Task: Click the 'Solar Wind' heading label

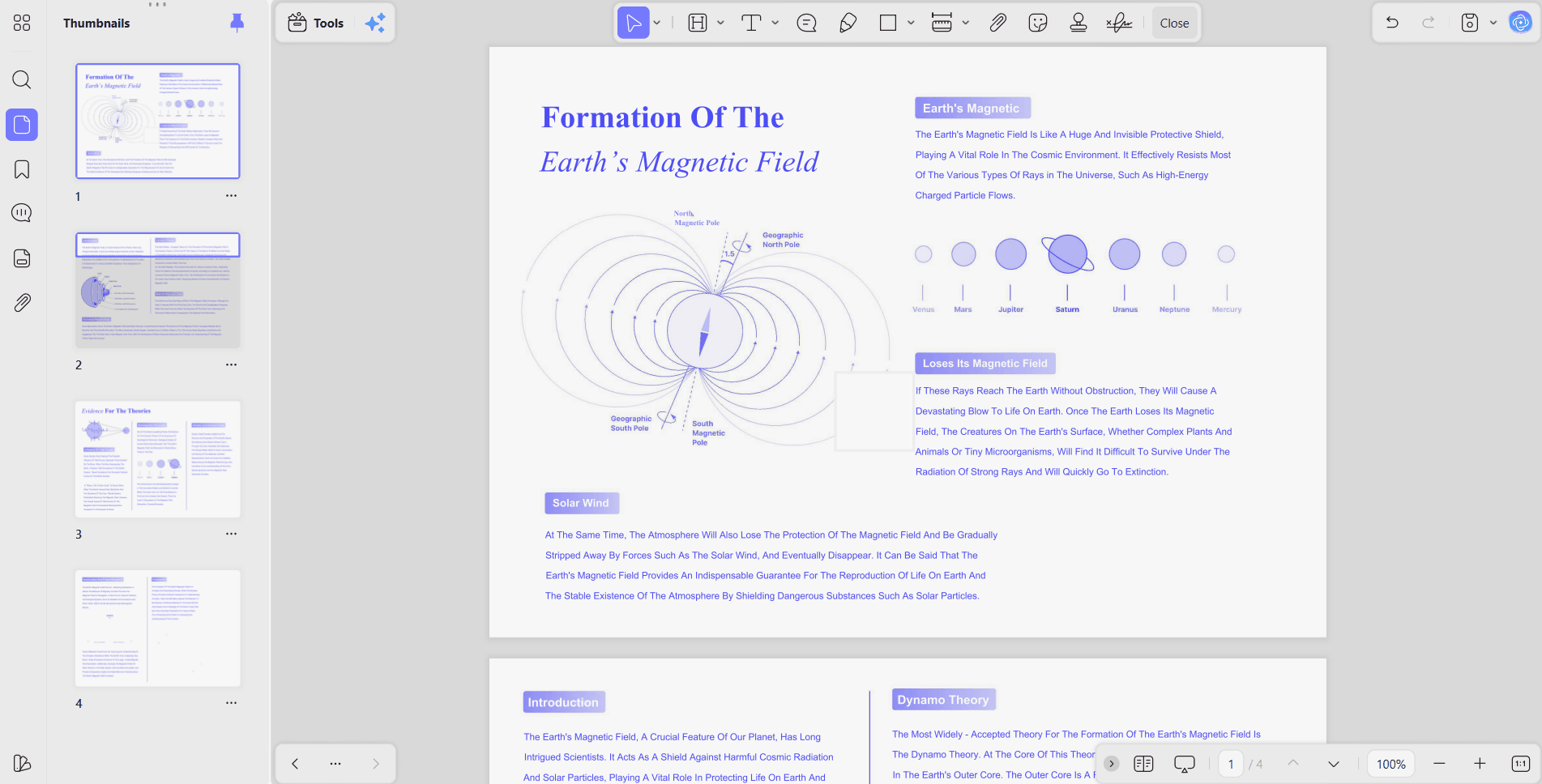Action: (581, 503)
